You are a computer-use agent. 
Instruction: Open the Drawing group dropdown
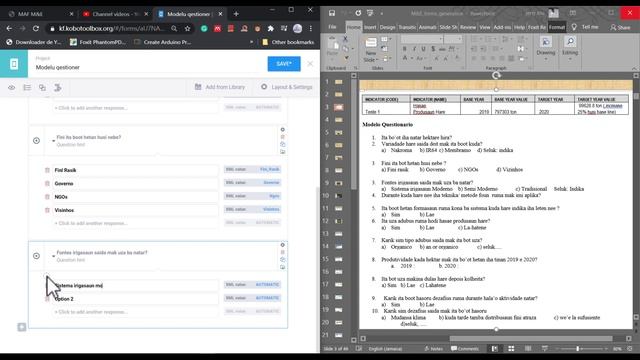coord(546,48)
